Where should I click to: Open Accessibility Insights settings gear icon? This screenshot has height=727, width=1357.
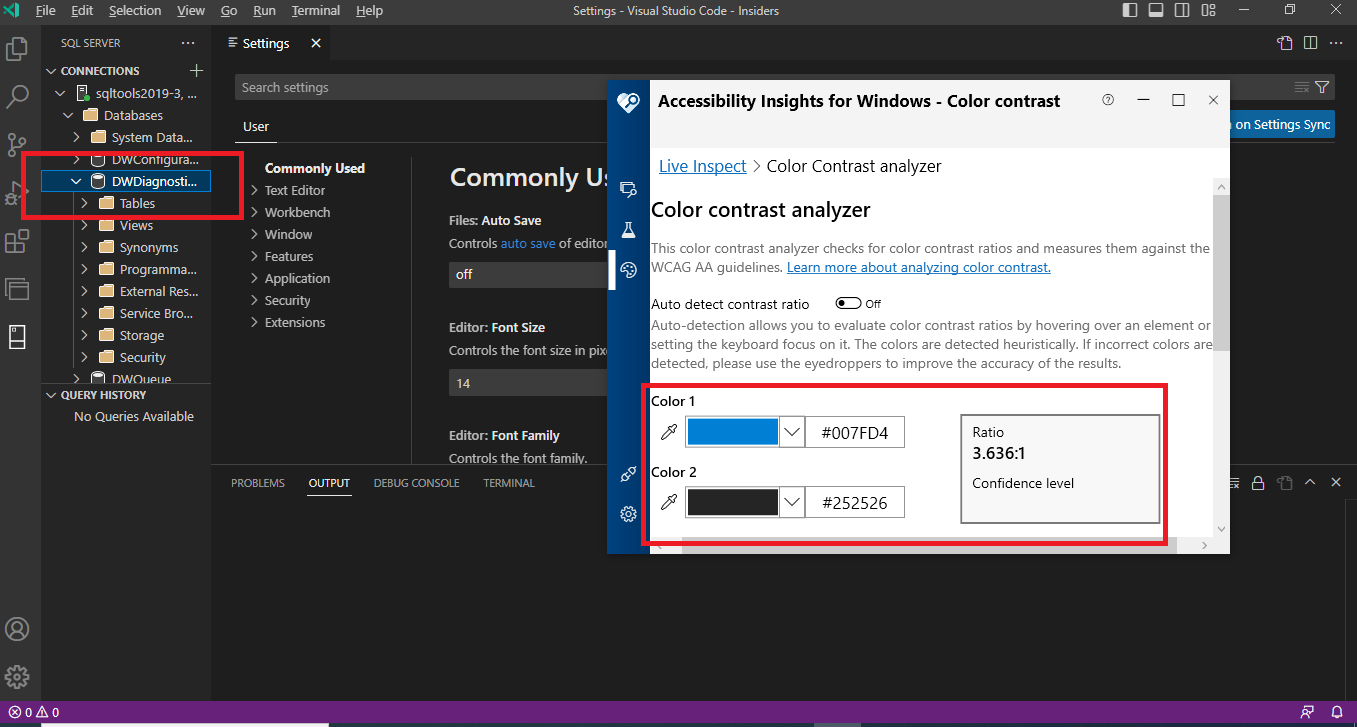tap(628, 513)
